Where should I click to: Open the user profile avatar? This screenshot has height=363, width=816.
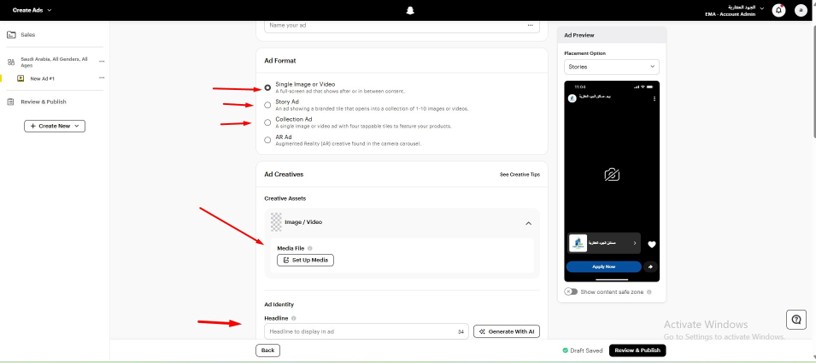click(x=801, y=10)
